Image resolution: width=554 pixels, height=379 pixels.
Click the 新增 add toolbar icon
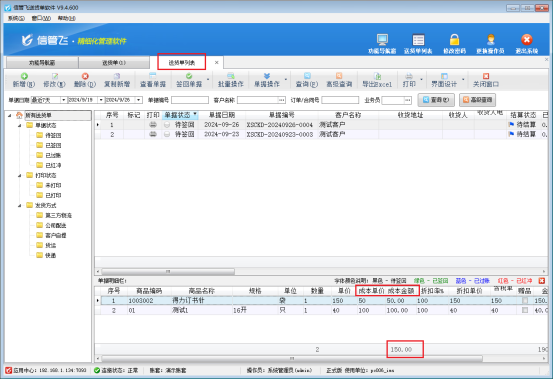tap(24, 76)
